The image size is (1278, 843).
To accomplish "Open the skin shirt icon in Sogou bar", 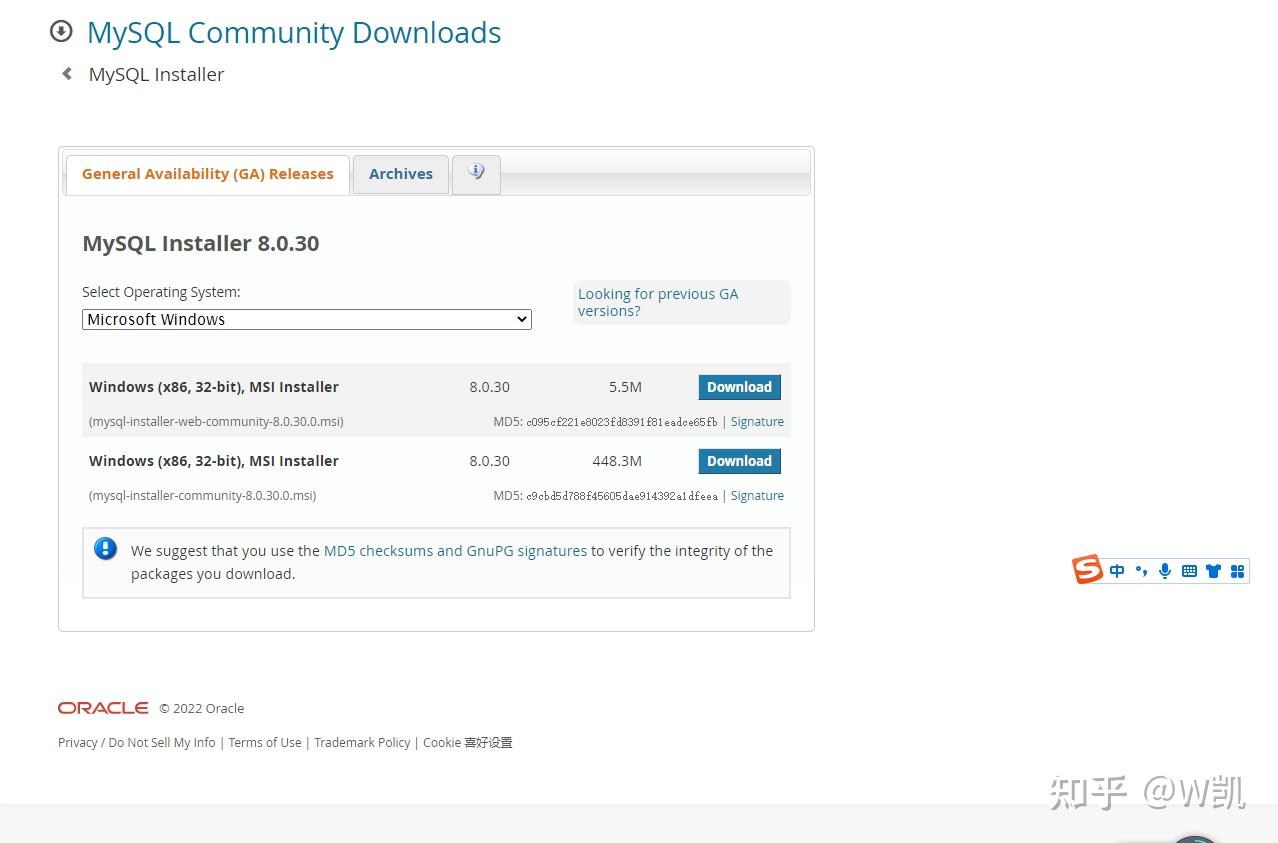I will pyautogui.click(x=1213, y=571).
